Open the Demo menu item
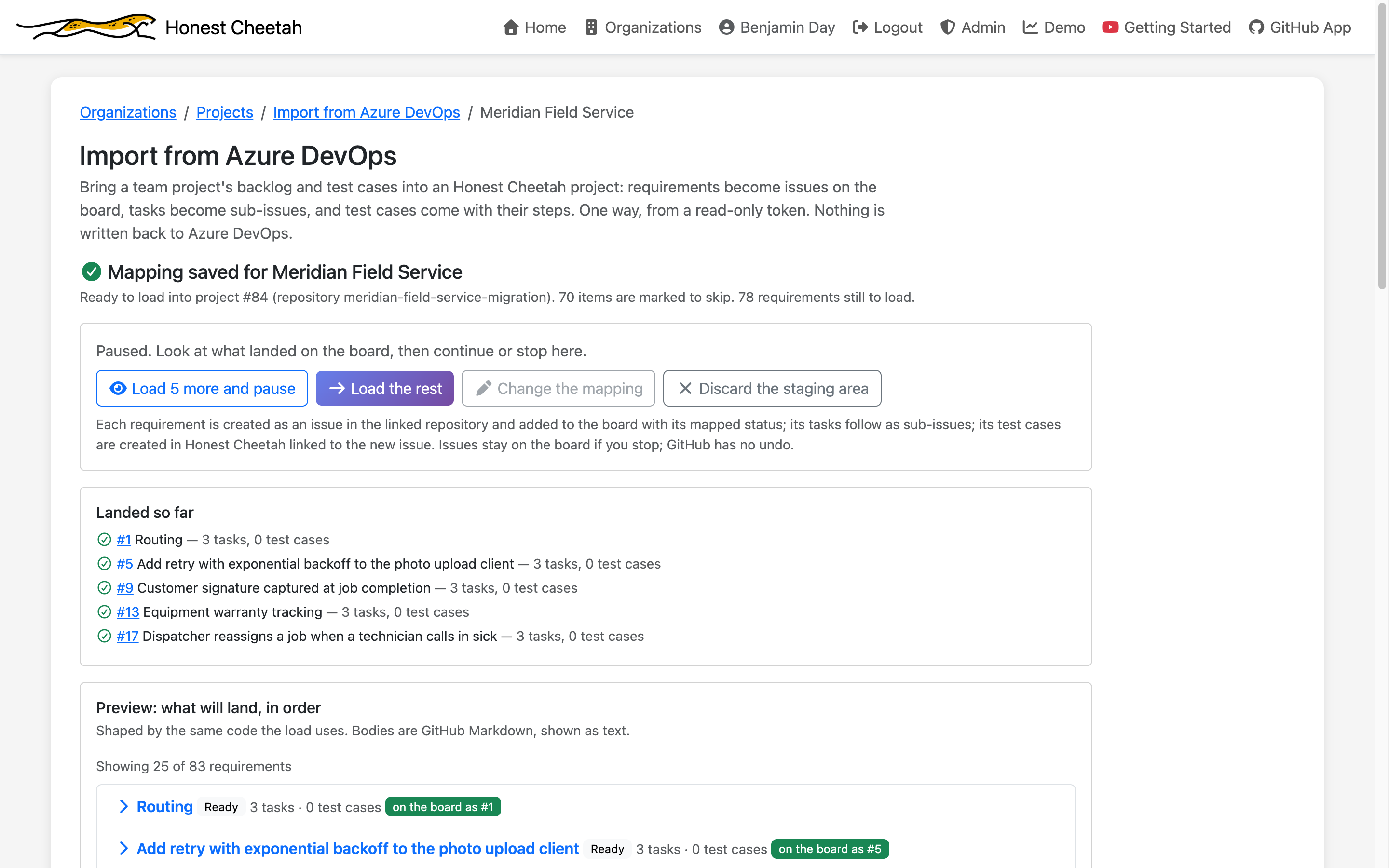Image resolution: width=1389 pixels, height=868 pixels. pos(1054,27)
